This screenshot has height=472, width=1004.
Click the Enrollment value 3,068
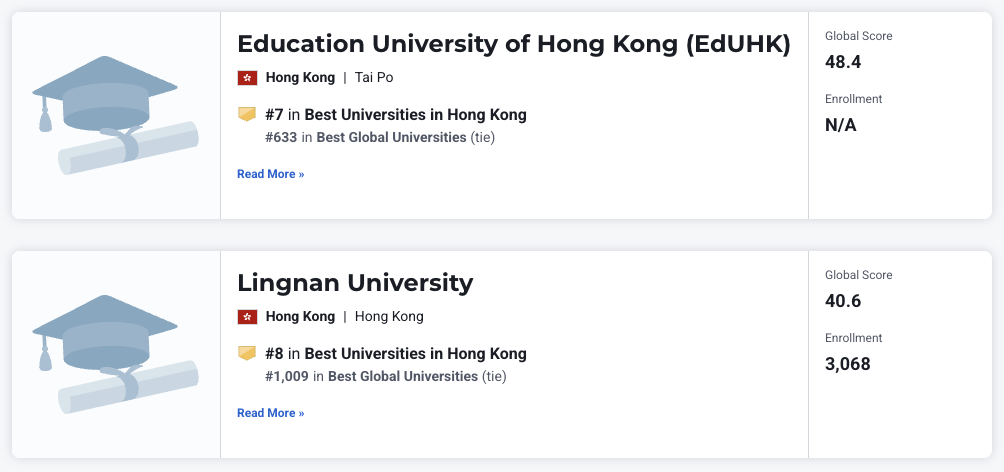pos(848,364)
